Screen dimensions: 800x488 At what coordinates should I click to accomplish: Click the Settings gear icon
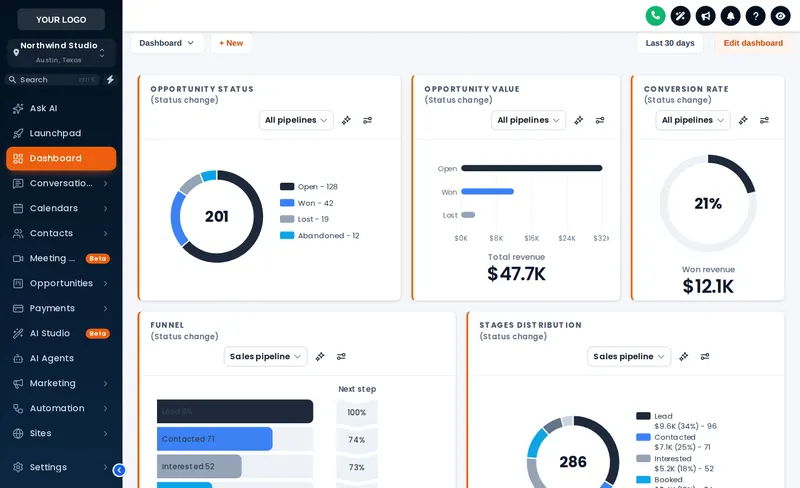tap(18, 467)
